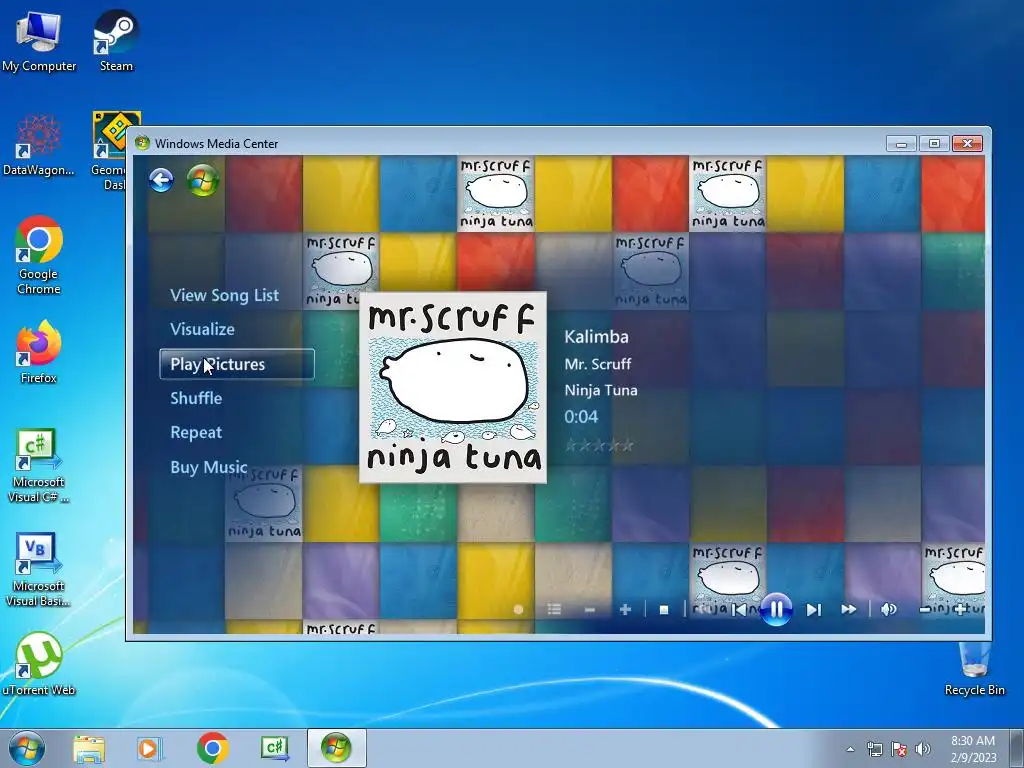
Task: Raise volume with the plus button by the speaker
Action: tap(960, 609)
